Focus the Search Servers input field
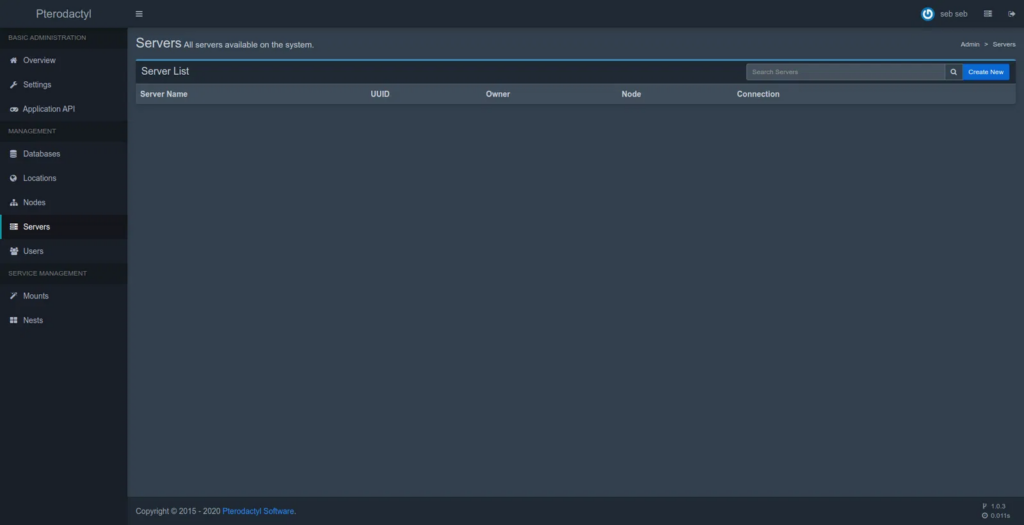This screenshot has height=525, width=1024. tap(845, 72)
